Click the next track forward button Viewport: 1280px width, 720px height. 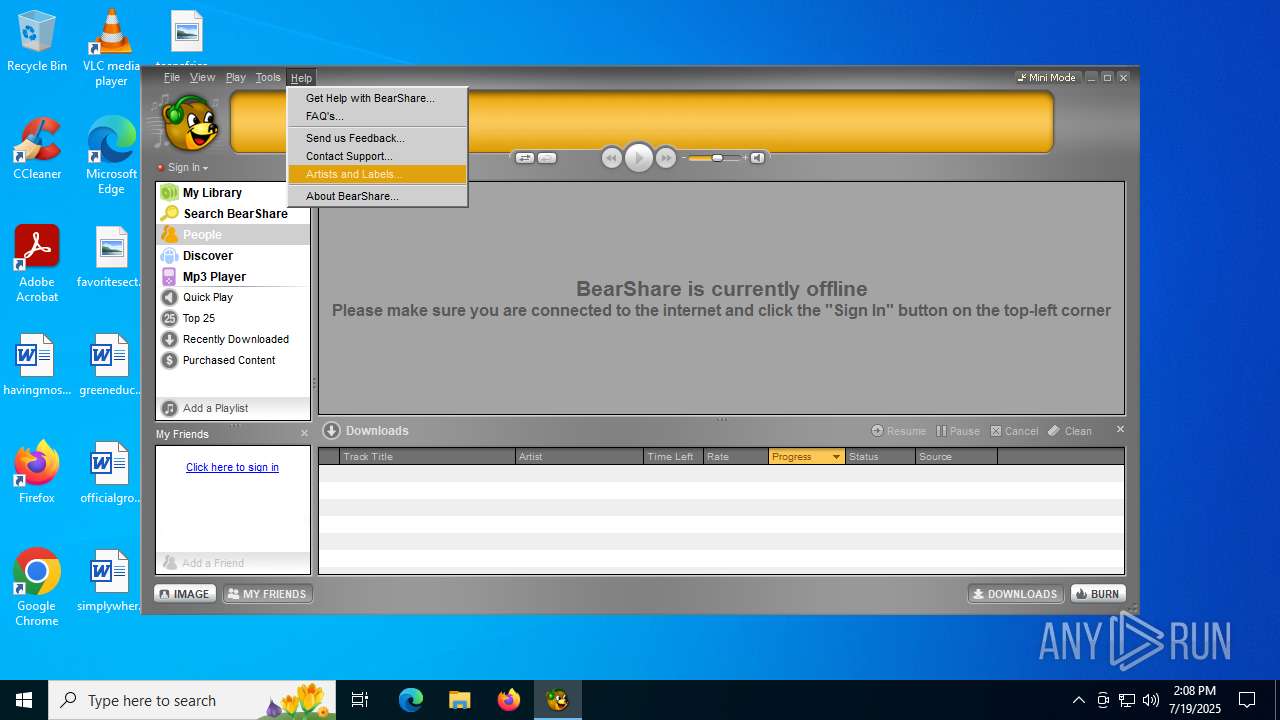tap(665, 158)
